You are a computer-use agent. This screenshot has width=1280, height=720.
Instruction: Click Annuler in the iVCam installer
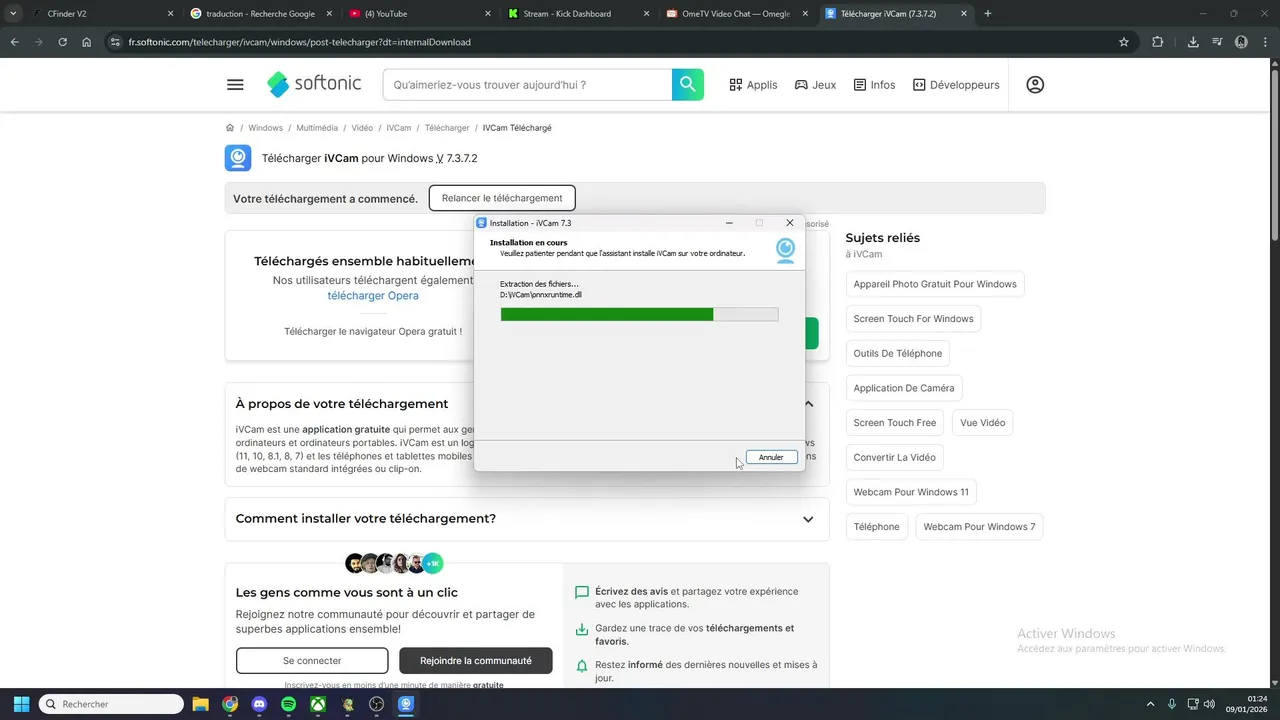[771, 457]
